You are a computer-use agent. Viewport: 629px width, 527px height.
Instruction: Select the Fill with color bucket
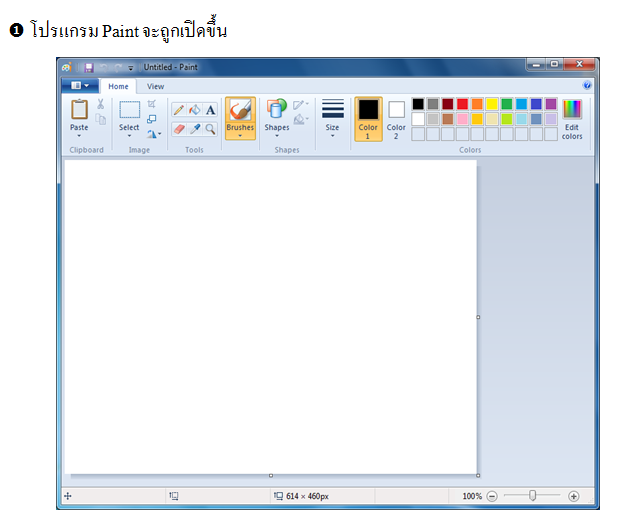coord(195,109)
